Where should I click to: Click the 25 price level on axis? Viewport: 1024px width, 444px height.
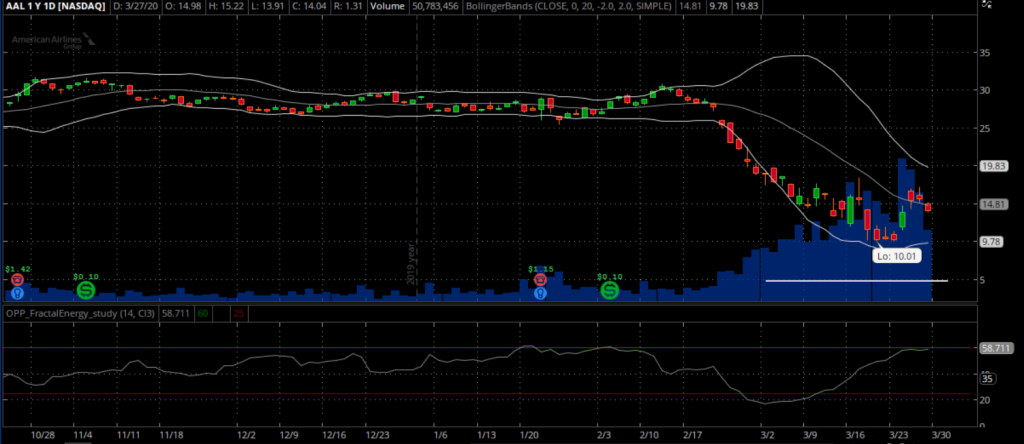pyautogui.click(x=987, y=129)
